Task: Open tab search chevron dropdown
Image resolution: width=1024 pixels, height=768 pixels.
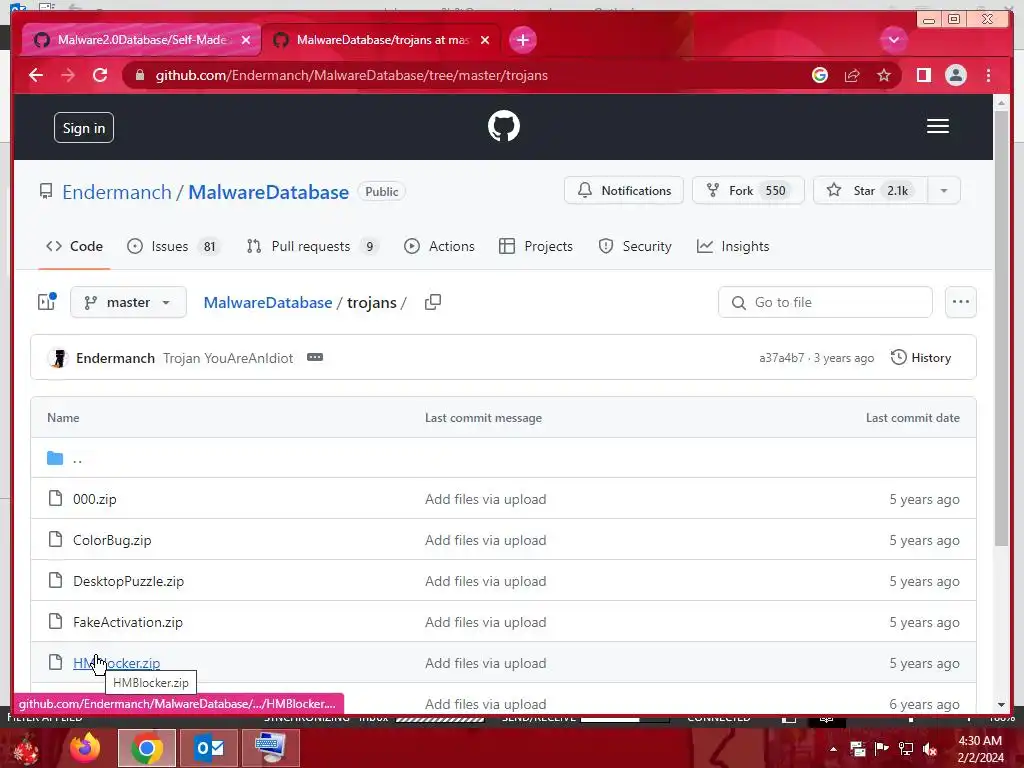Action: click(x=893, y=40)
